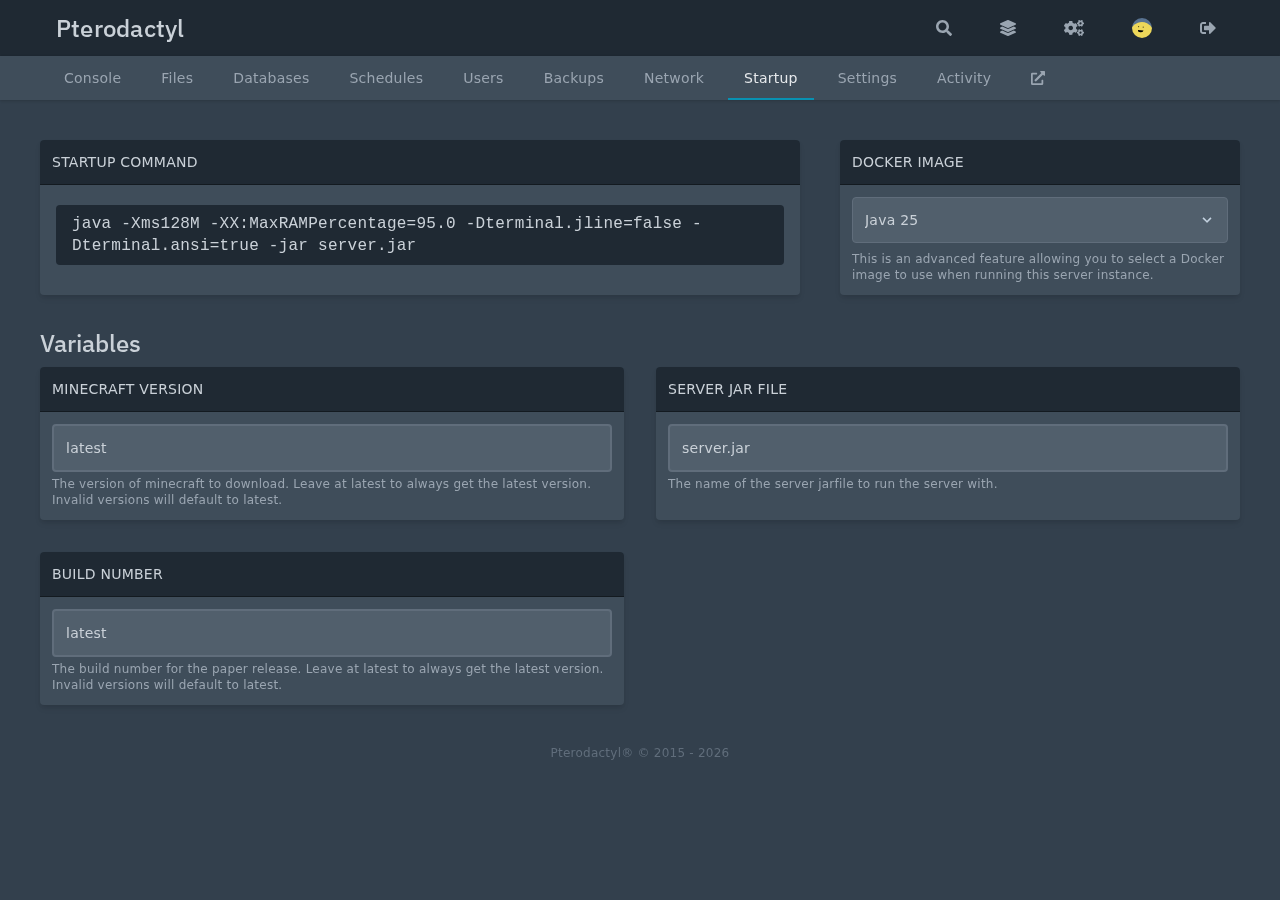The height and width of the screenshot is (900, 1280).
Task: Open admin gears icon
Action: point(1074,28)
